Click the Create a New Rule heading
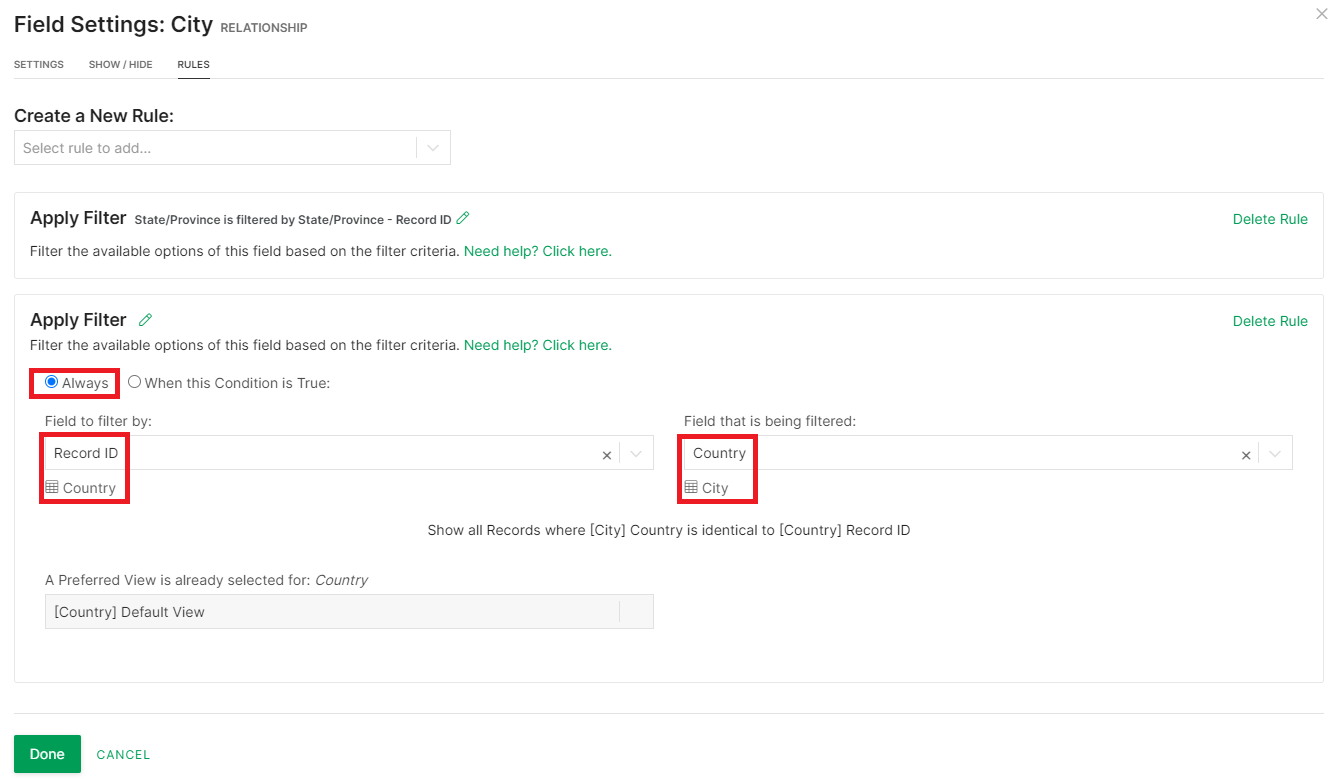 point(94,116)
